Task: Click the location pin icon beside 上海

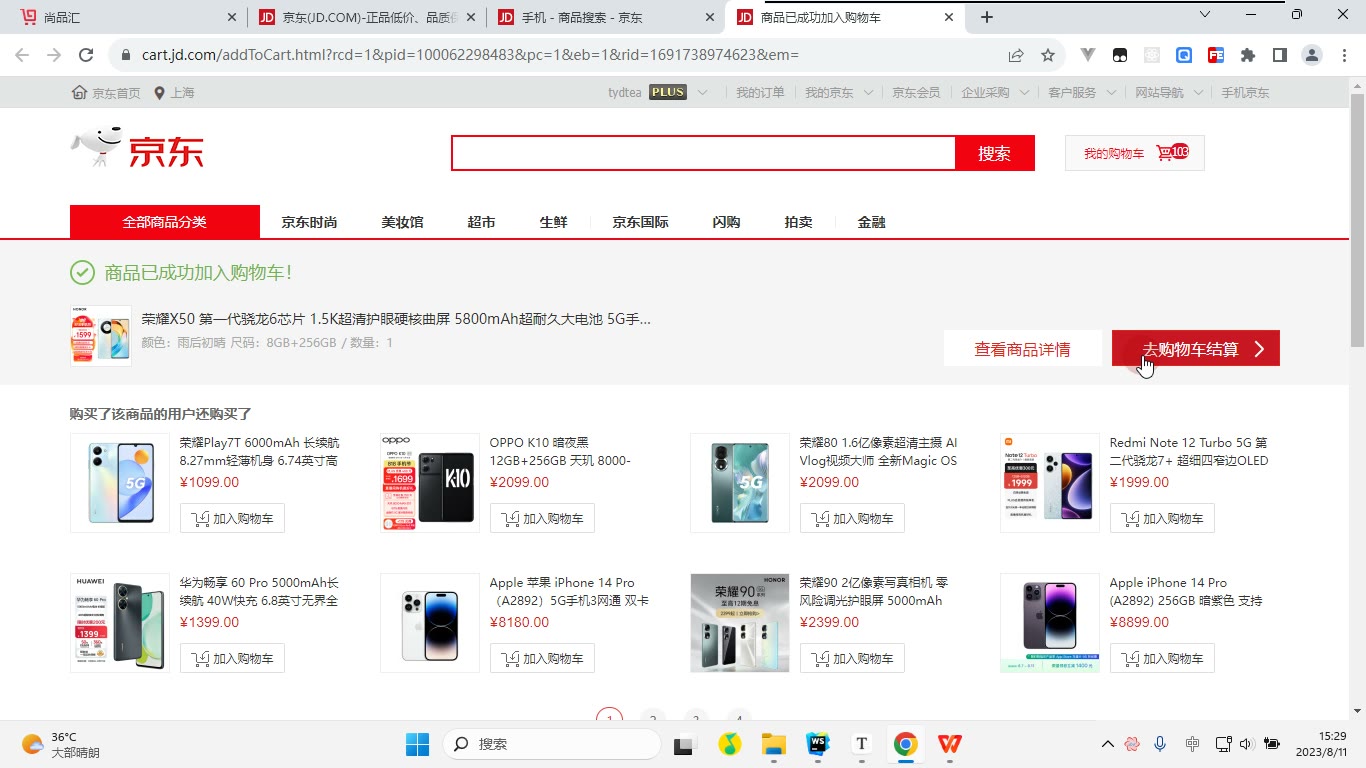Action: click(159, 93)
